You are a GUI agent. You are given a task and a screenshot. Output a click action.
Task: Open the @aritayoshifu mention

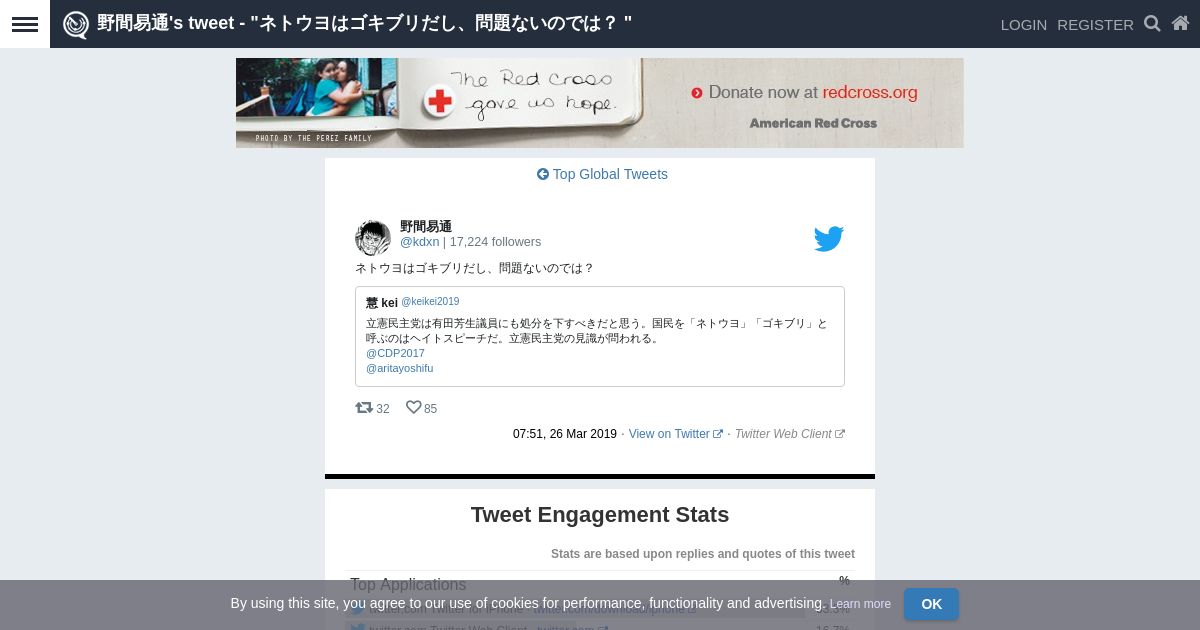tap(399, 368)
